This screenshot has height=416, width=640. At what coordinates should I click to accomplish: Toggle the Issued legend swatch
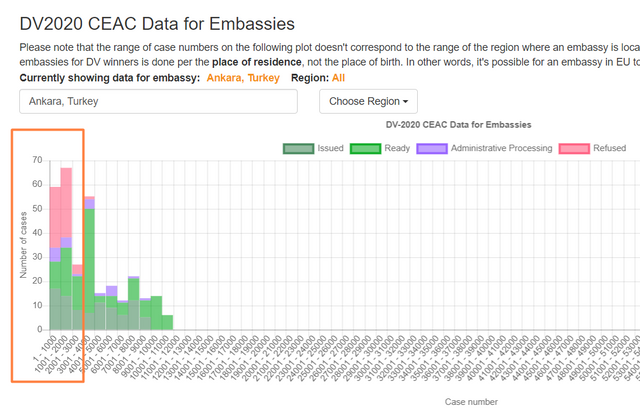pos(298,148)
